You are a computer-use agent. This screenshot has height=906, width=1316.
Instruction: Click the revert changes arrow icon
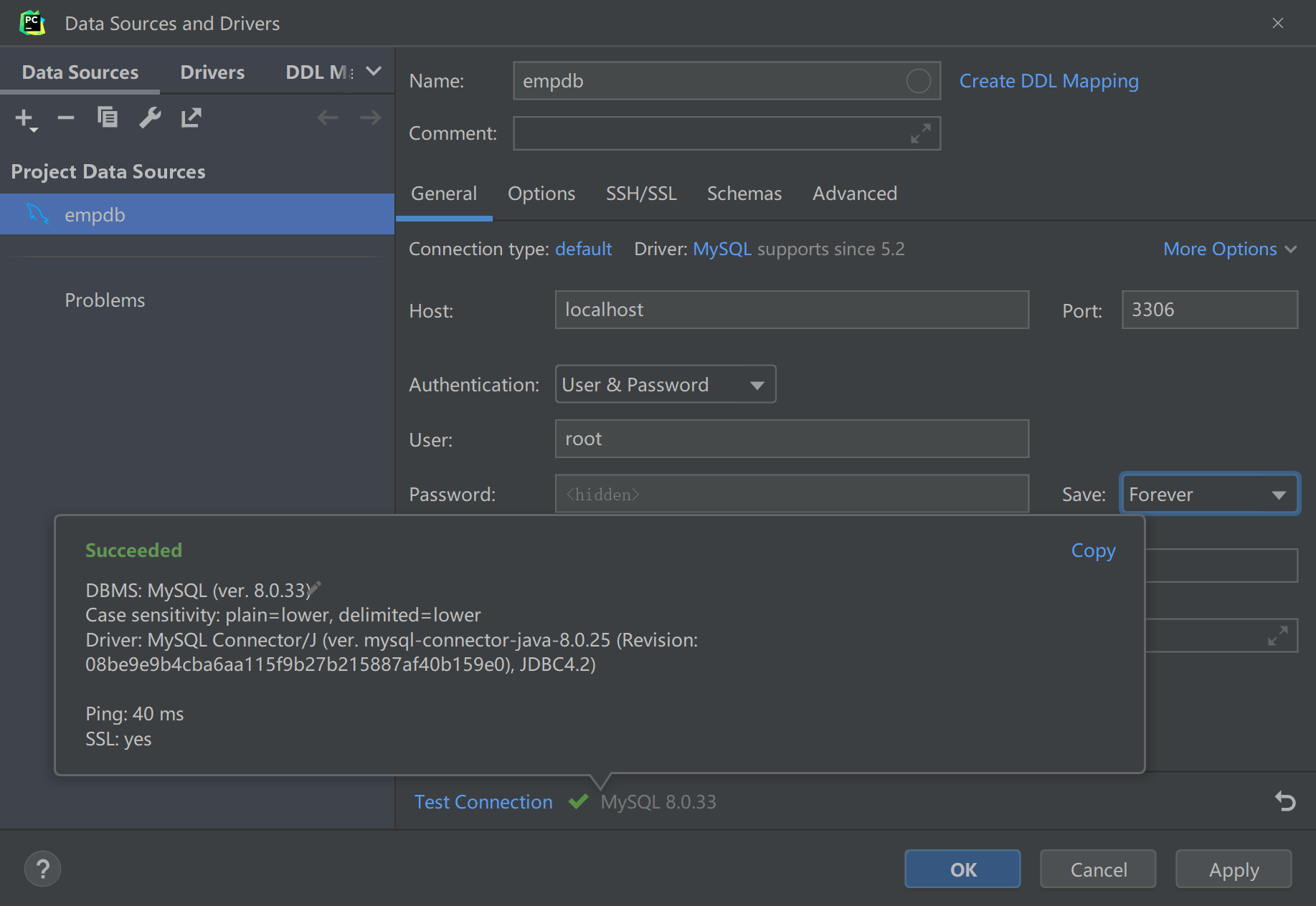[1285, 801]
